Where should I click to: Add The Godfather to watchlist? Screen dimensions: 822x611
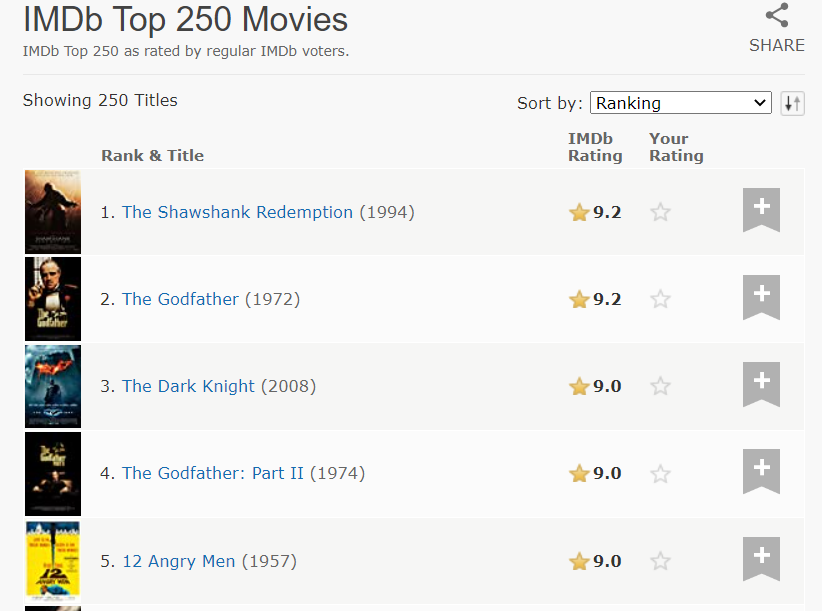coord(761,297)
